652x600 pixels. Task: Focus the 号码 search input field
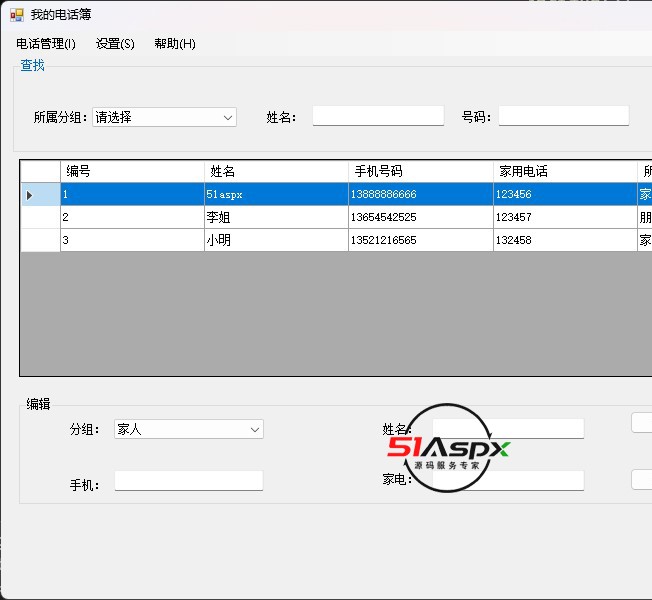[x=563, y=116]
